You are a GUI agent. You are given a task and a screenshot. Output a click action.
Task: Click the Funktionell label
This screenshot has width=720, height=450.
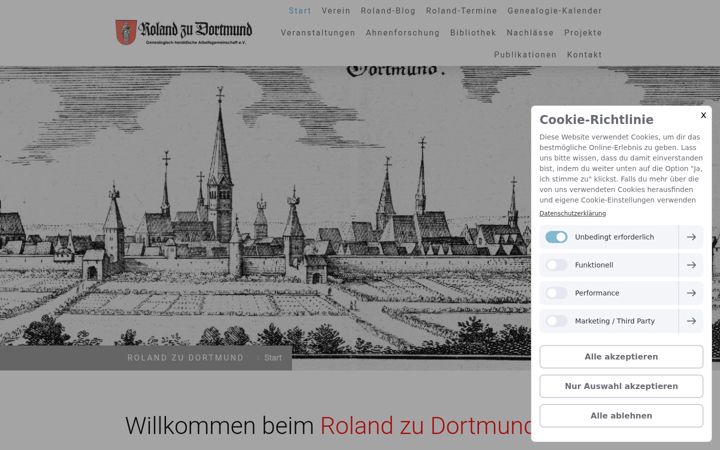pos(594,265)
